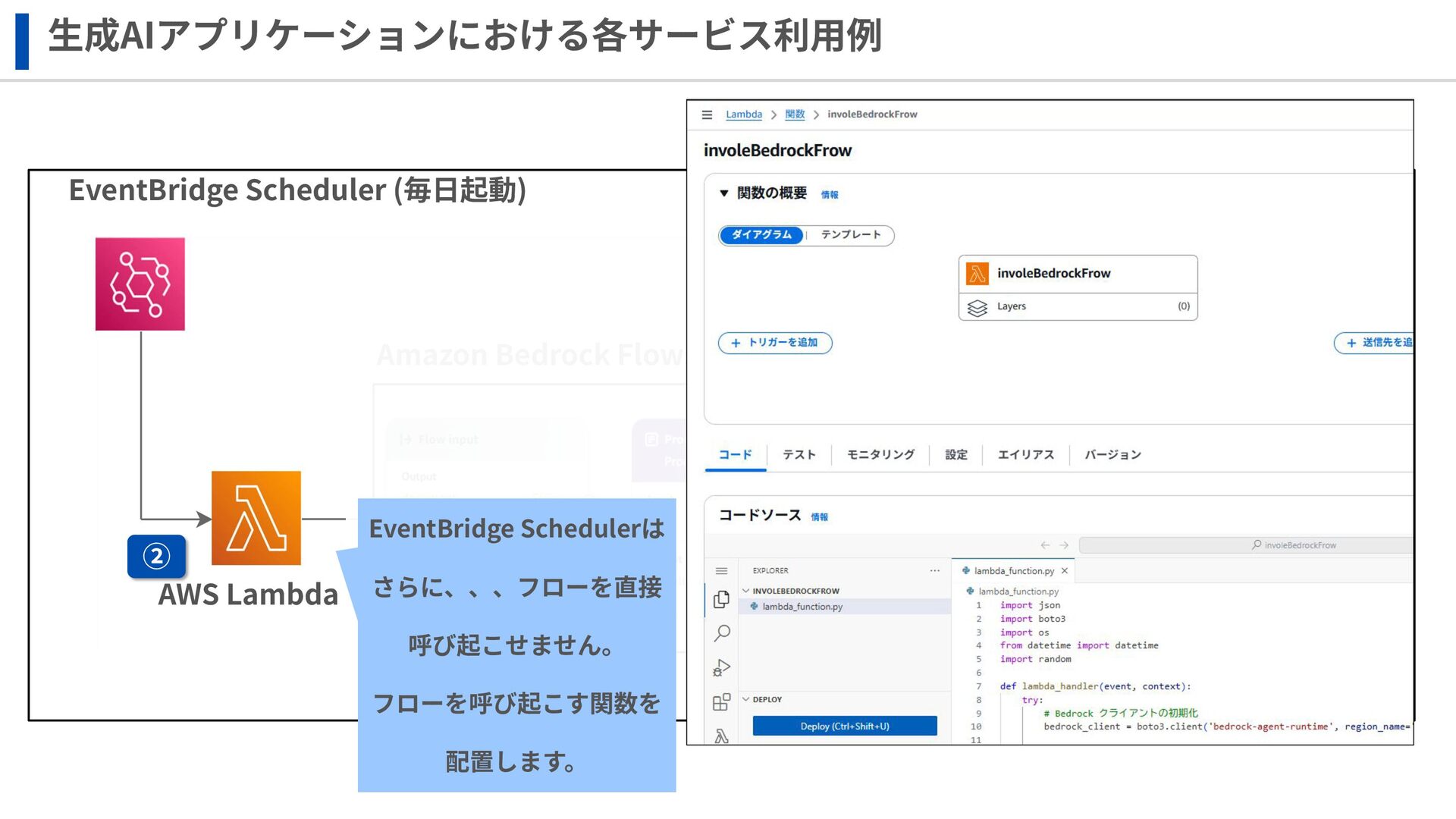1456x819 pixels.
Task: Click the トリガーを追加 button
Action: pyautogui.click(x=774, y=343)
